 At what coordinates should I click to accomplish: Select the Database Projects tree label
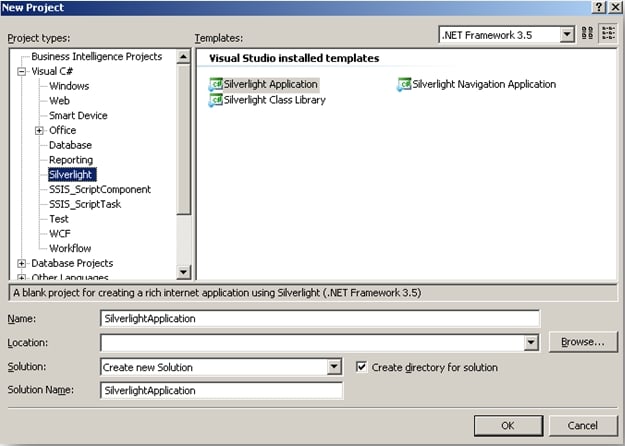[x=72, y=263]
